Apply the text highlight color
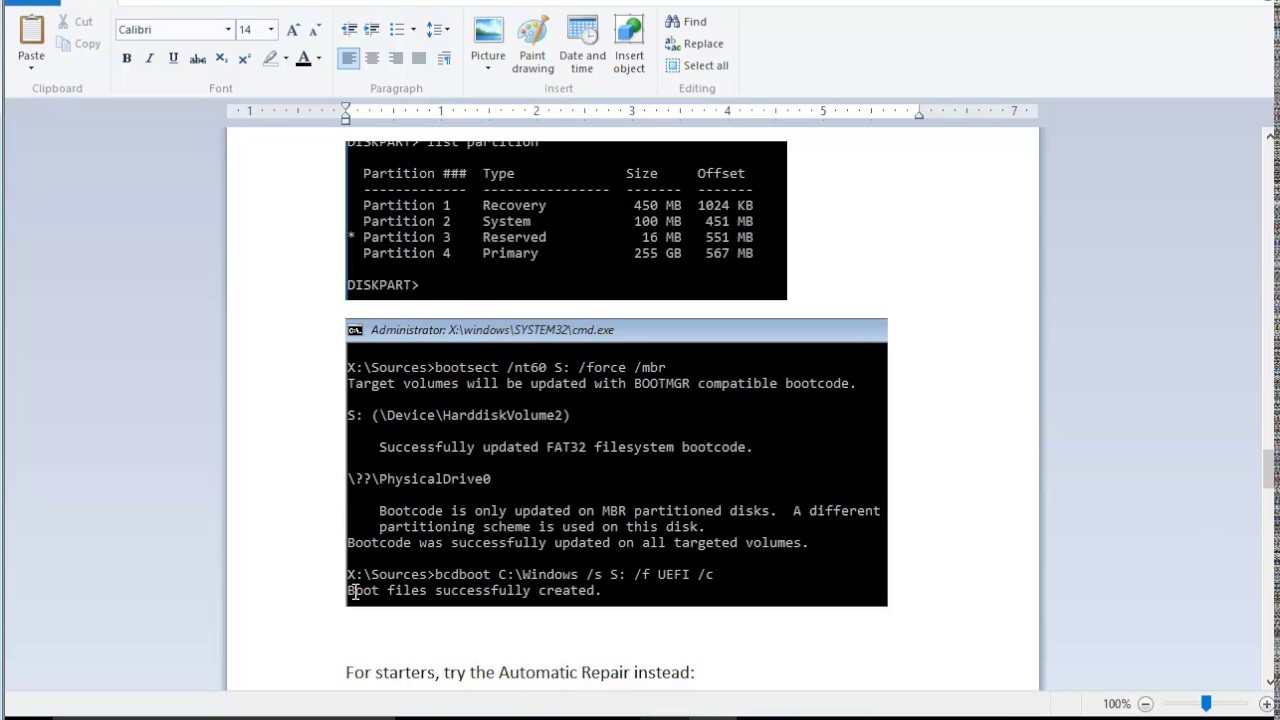 [270, 59]
